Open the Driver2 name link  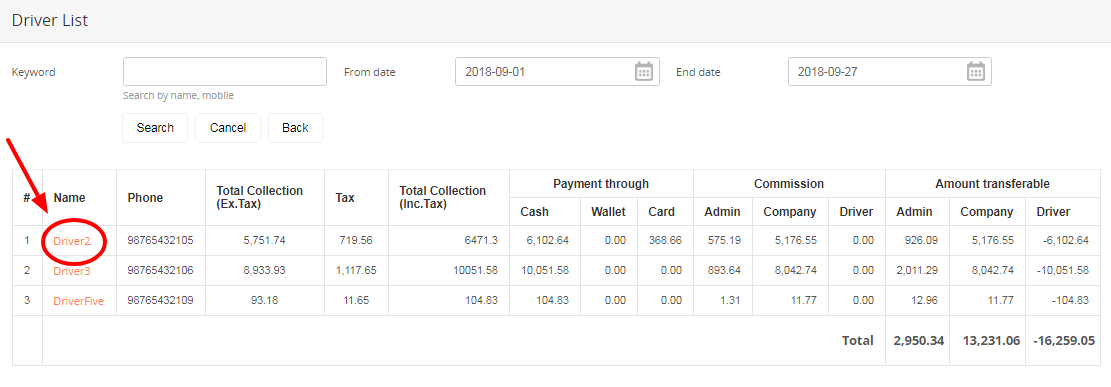tap(72, 241)
